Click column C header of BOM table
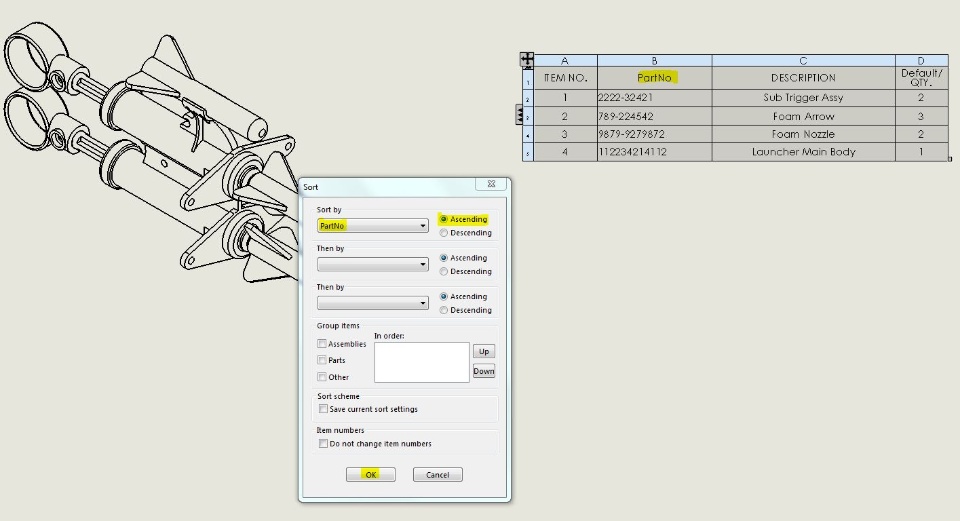This screenshot has width=960, height=521. (x=803, y=61)
